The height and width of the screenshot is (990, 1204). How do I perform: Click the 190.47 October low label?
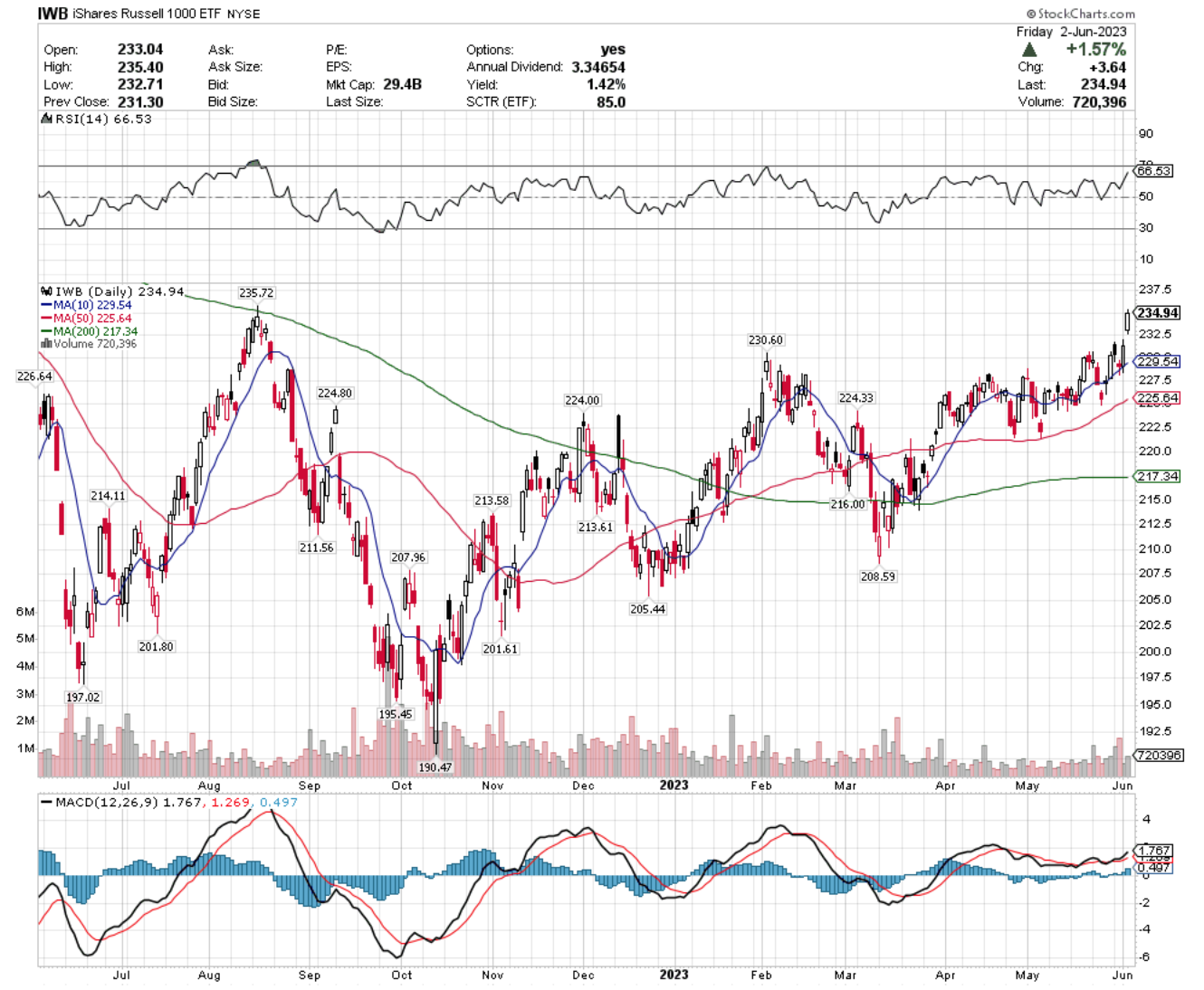[435, 766]
